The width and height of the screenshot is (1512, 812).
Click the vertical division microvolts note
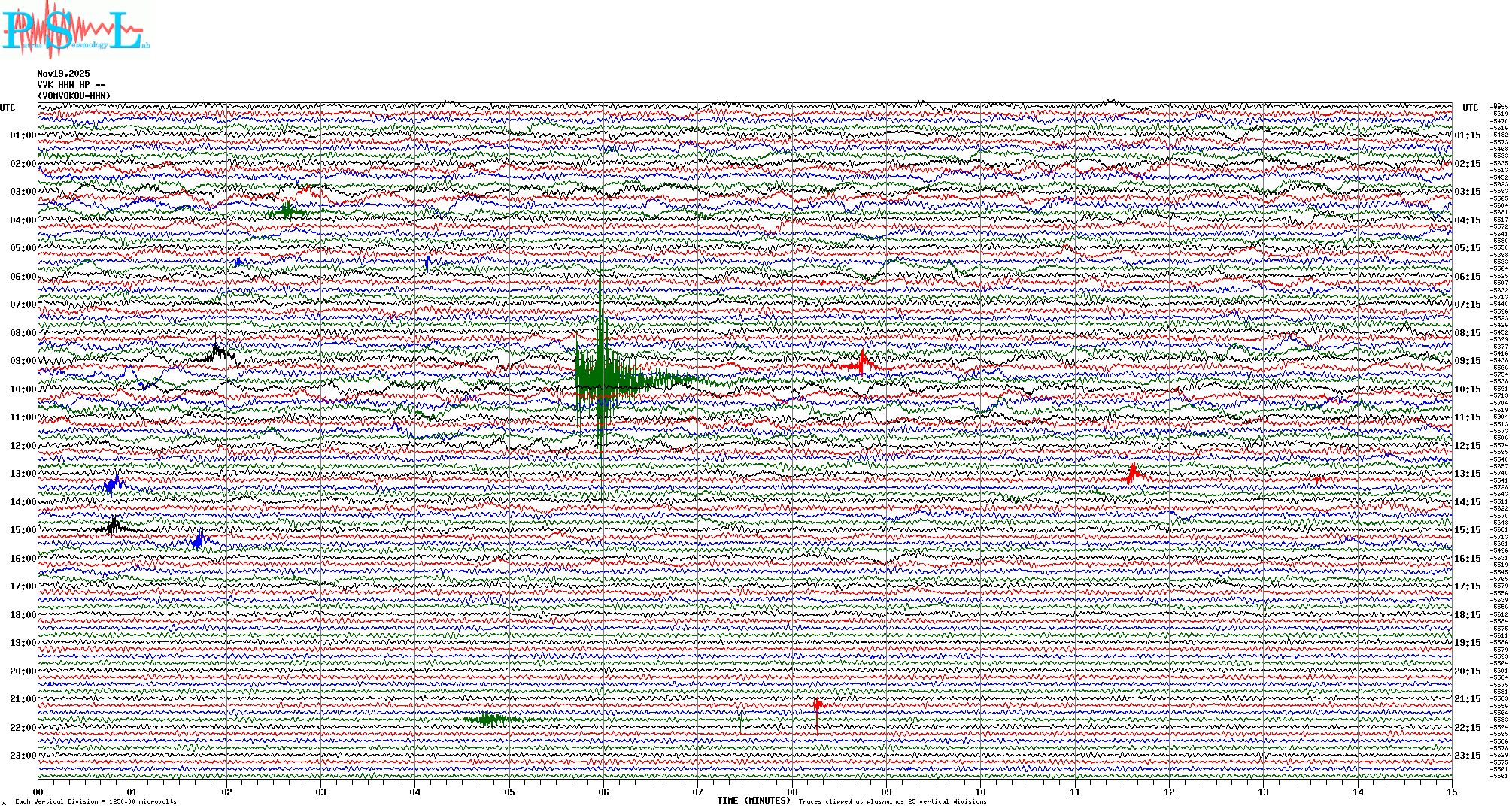click(96, 801)
